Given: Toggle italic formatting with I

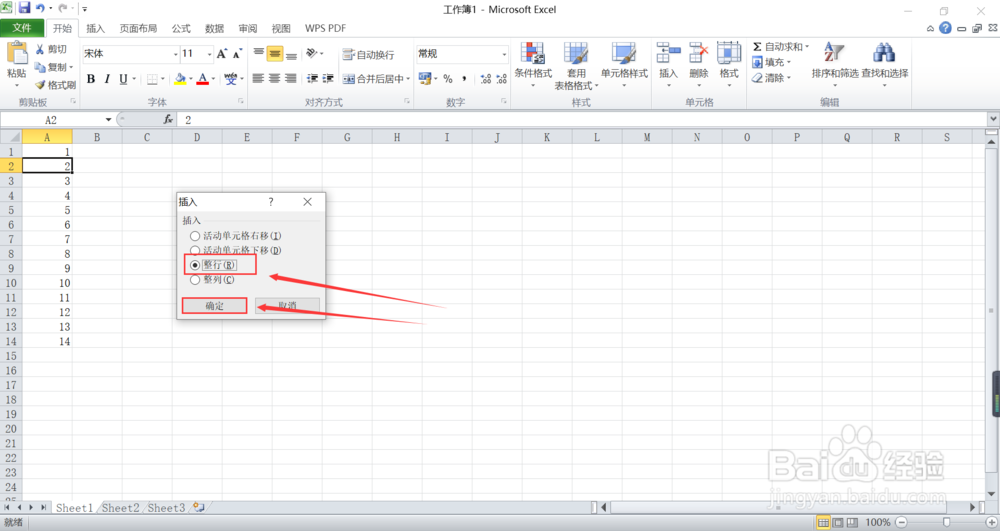Looking at the screenshot, I should click(x=107, y=79).
